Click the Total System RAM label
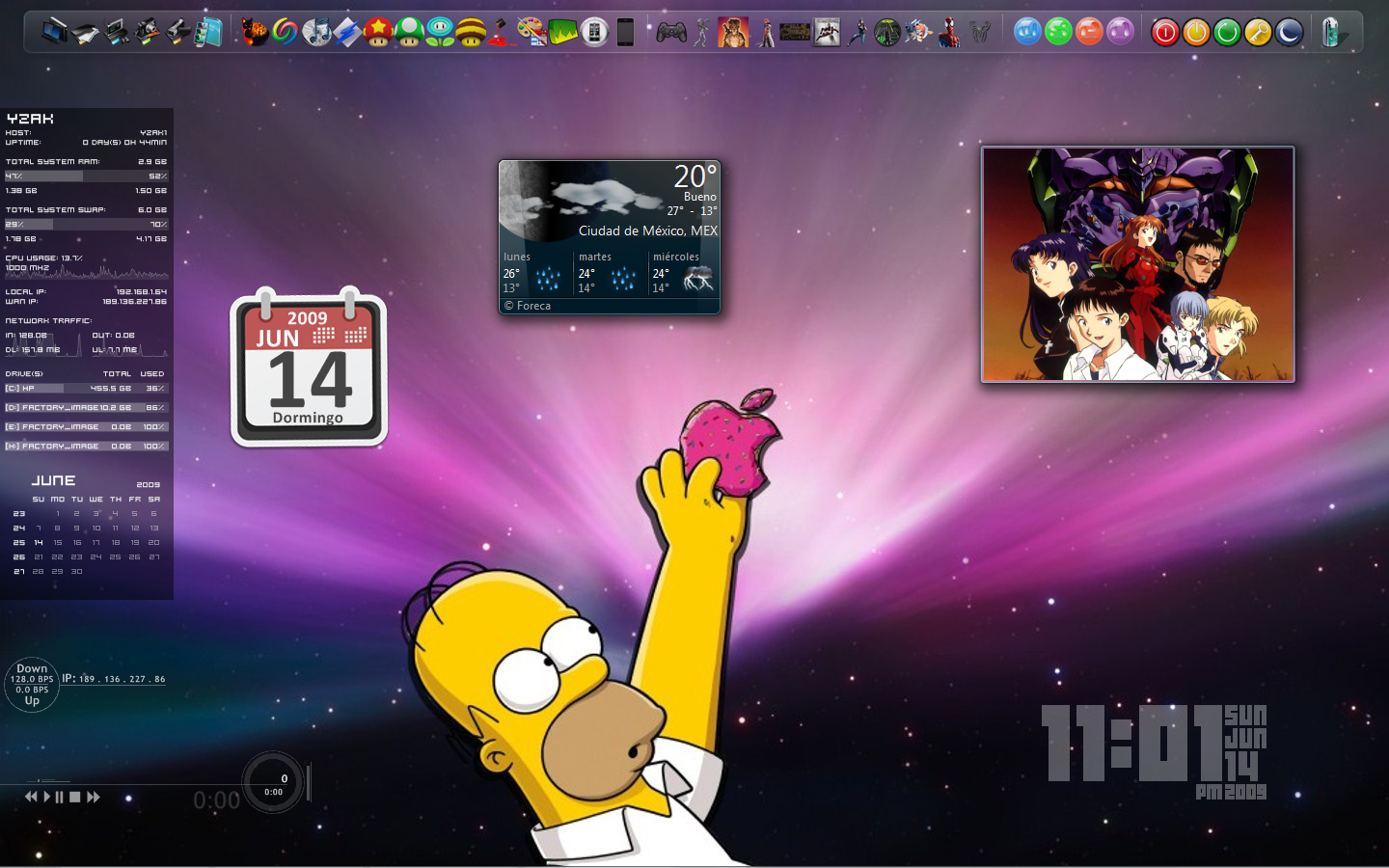1389x868 pixels. [52, 162]
